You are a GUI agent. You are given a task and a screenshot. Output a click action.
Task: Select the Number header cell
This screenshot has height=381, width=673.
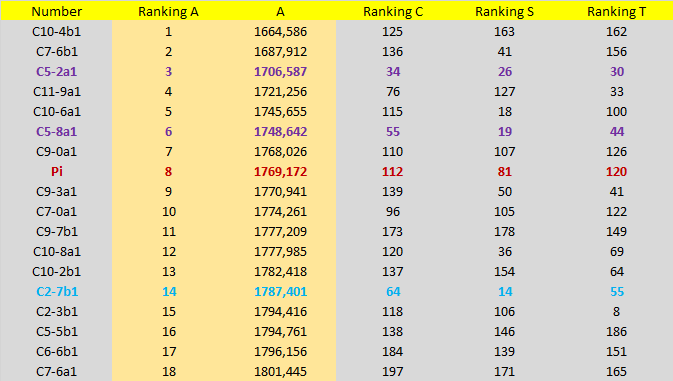56,12
